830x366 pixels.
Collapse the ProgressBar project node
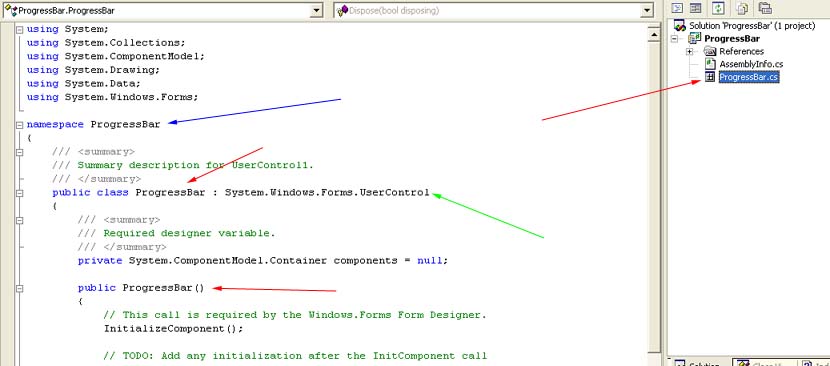[x=674, y=39]
